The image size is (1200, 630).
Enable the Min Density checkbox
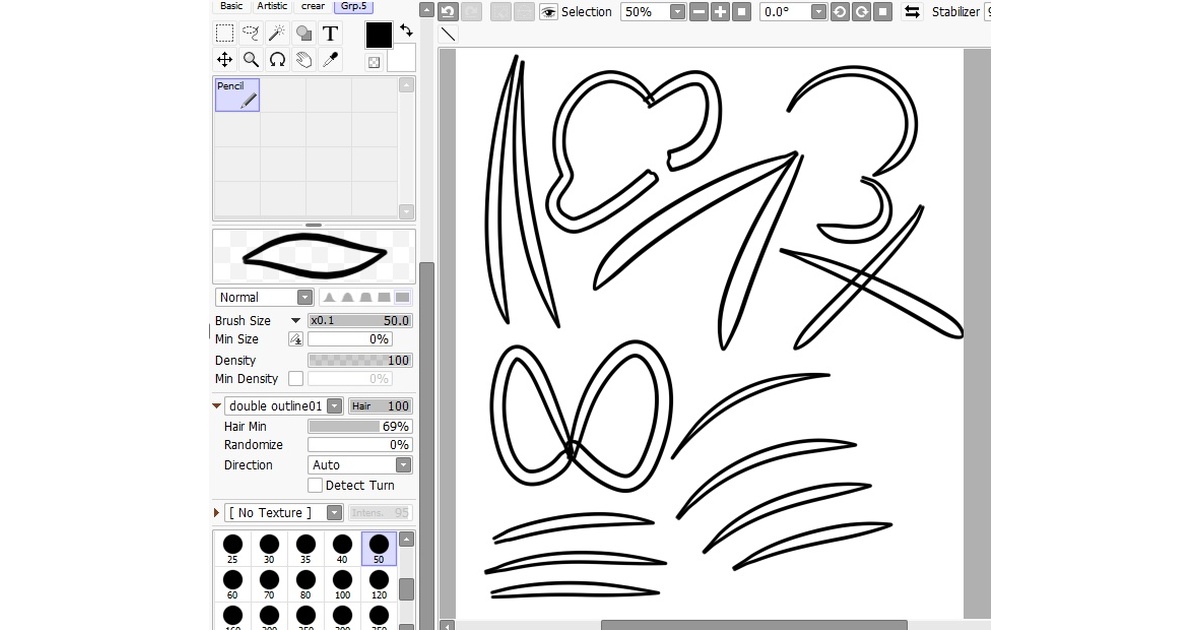click(295, 379)
